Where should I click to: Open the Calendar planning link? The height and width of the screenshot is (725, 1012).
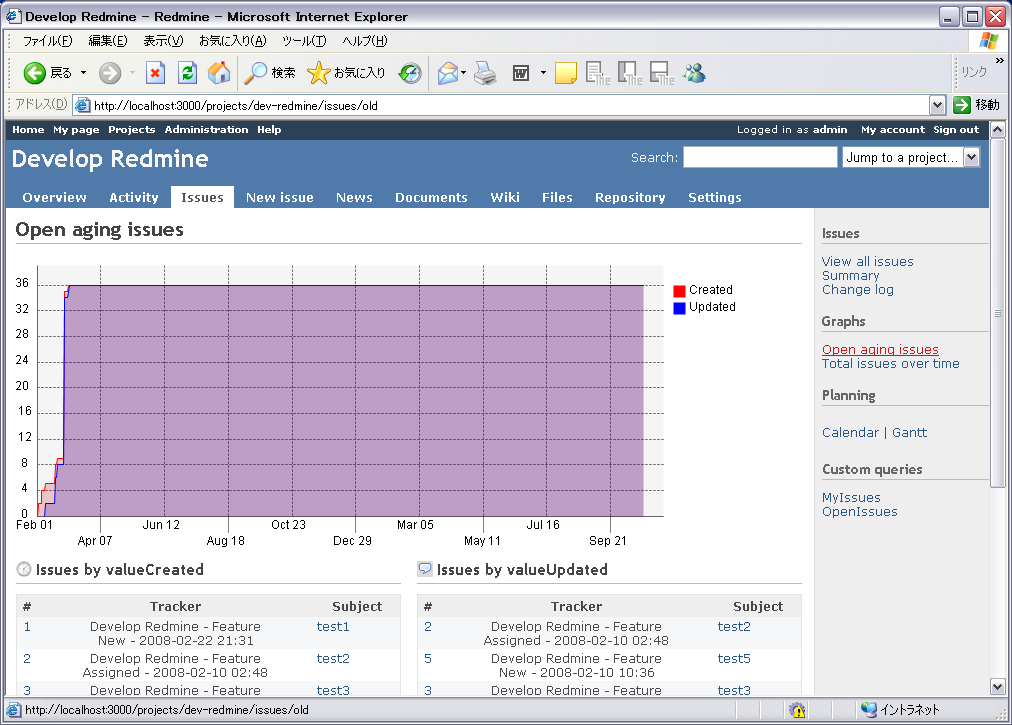click(x=850, y=433)
